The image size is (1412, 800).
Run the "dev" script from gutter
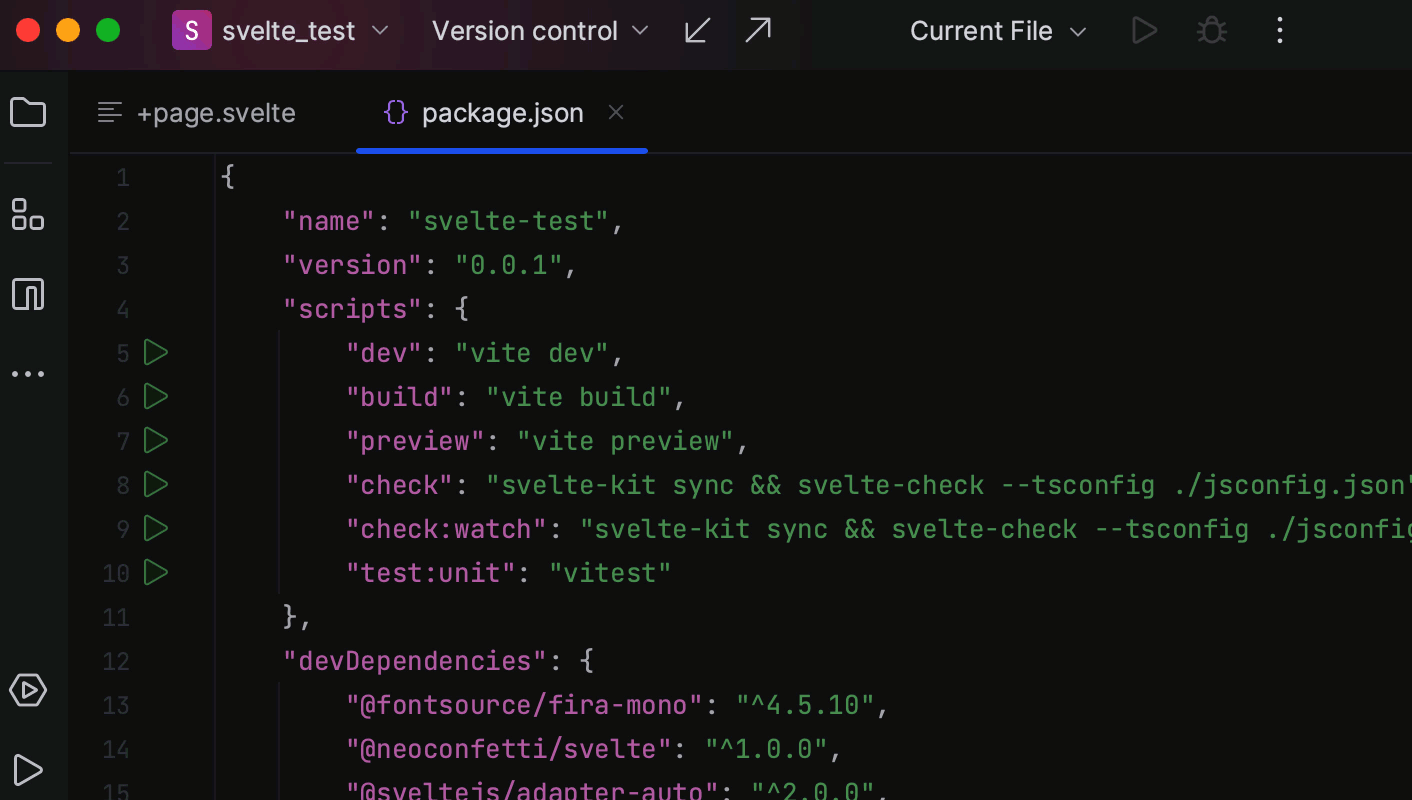(155, 352)
